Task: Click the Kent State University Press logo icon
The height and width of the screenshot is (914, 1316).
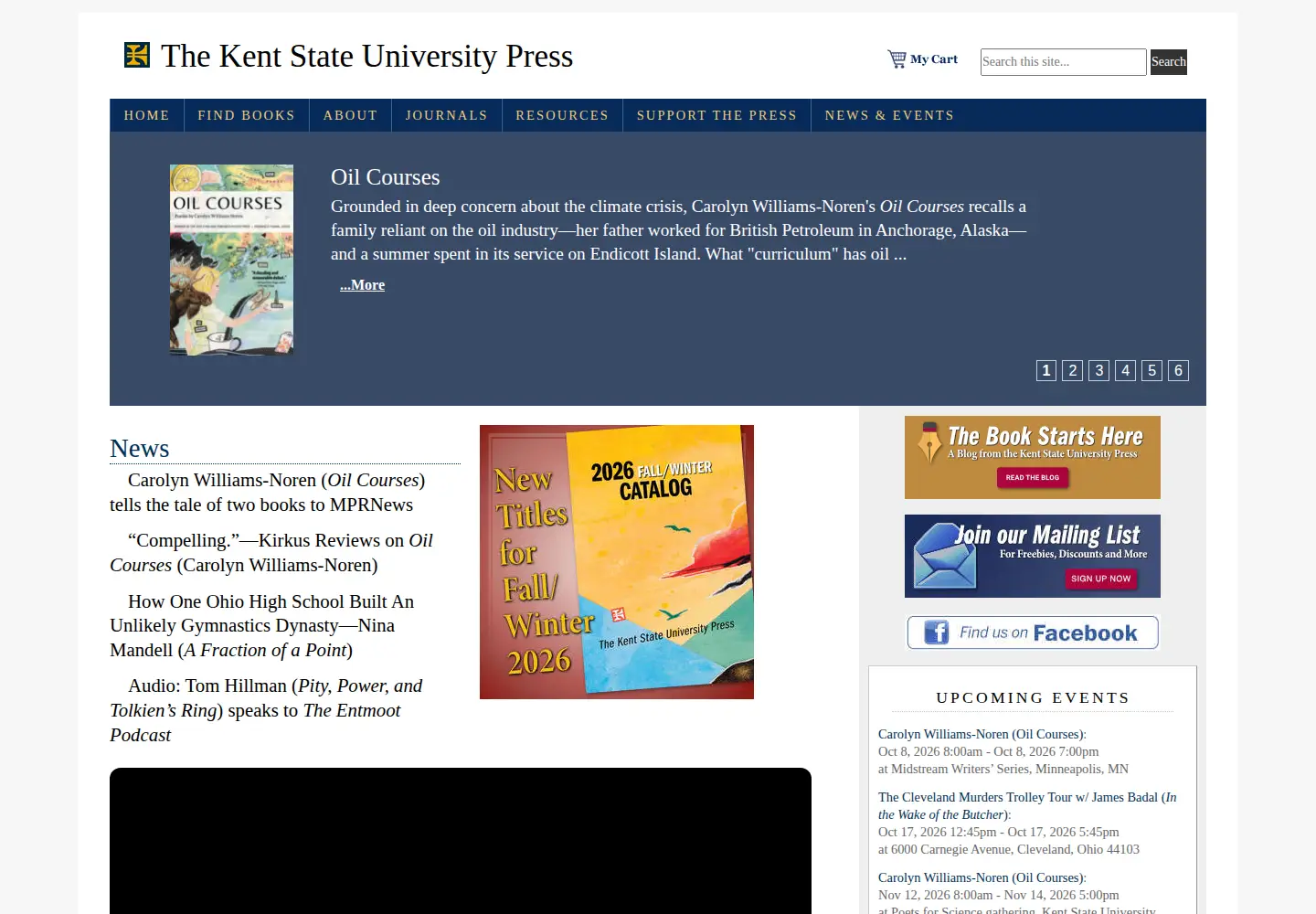Action: [x=137, y=55]
